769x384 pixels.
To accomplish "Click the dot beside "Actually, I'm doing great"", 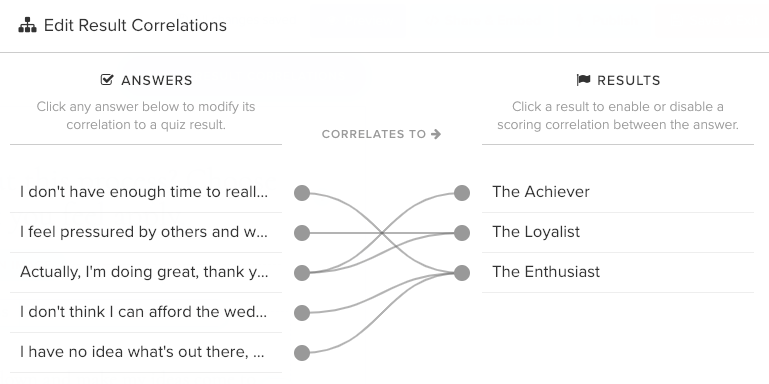I will [x=302, y=273].
